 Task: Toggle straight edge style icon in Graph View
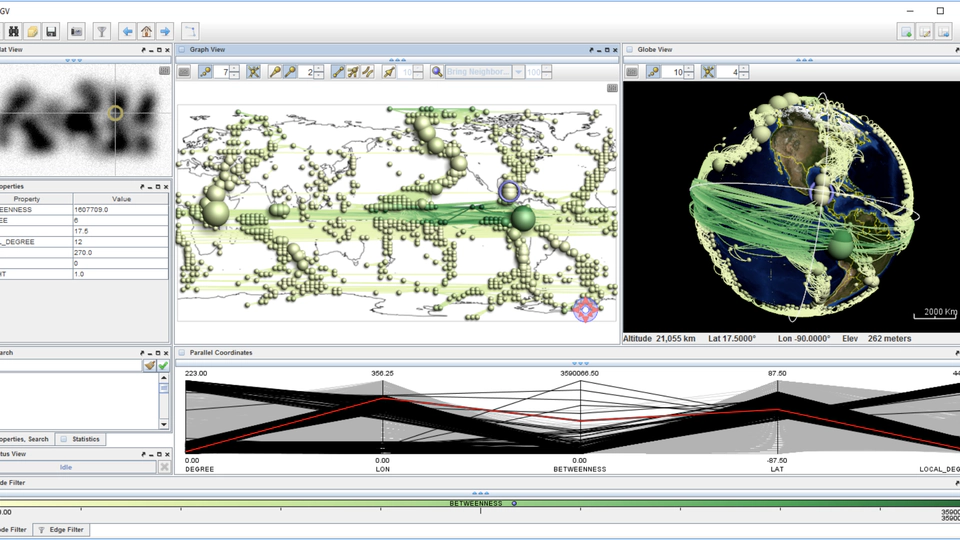click(x=338, y=72)
